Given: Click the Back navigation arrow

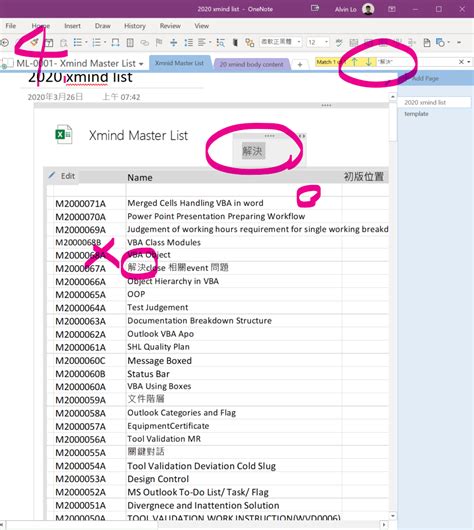Looking at the screenshot, I should pos(4,43).
